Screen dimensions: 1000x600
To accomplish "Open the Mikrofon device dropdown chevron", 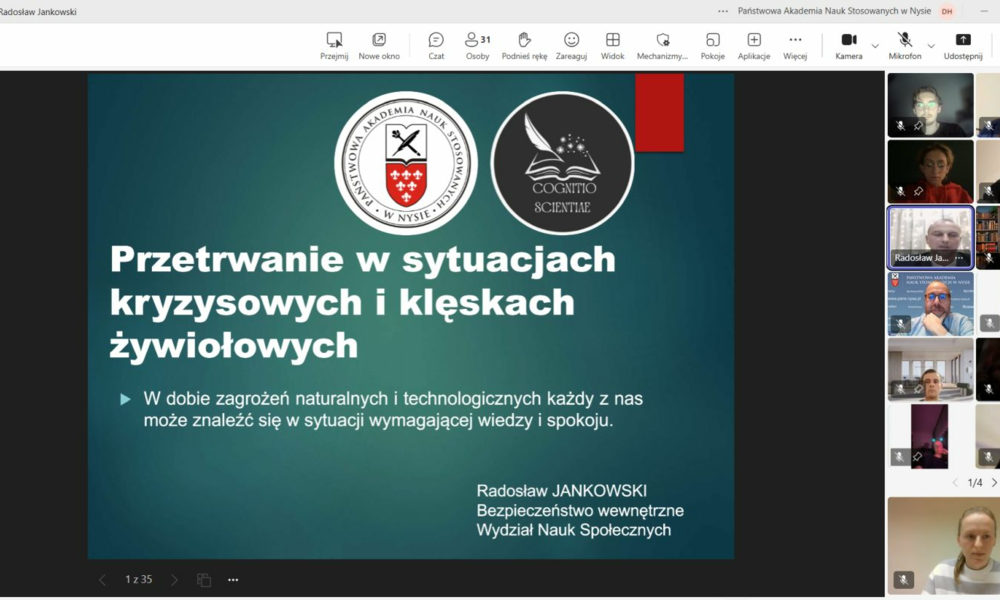I will [x=931, y=45].
